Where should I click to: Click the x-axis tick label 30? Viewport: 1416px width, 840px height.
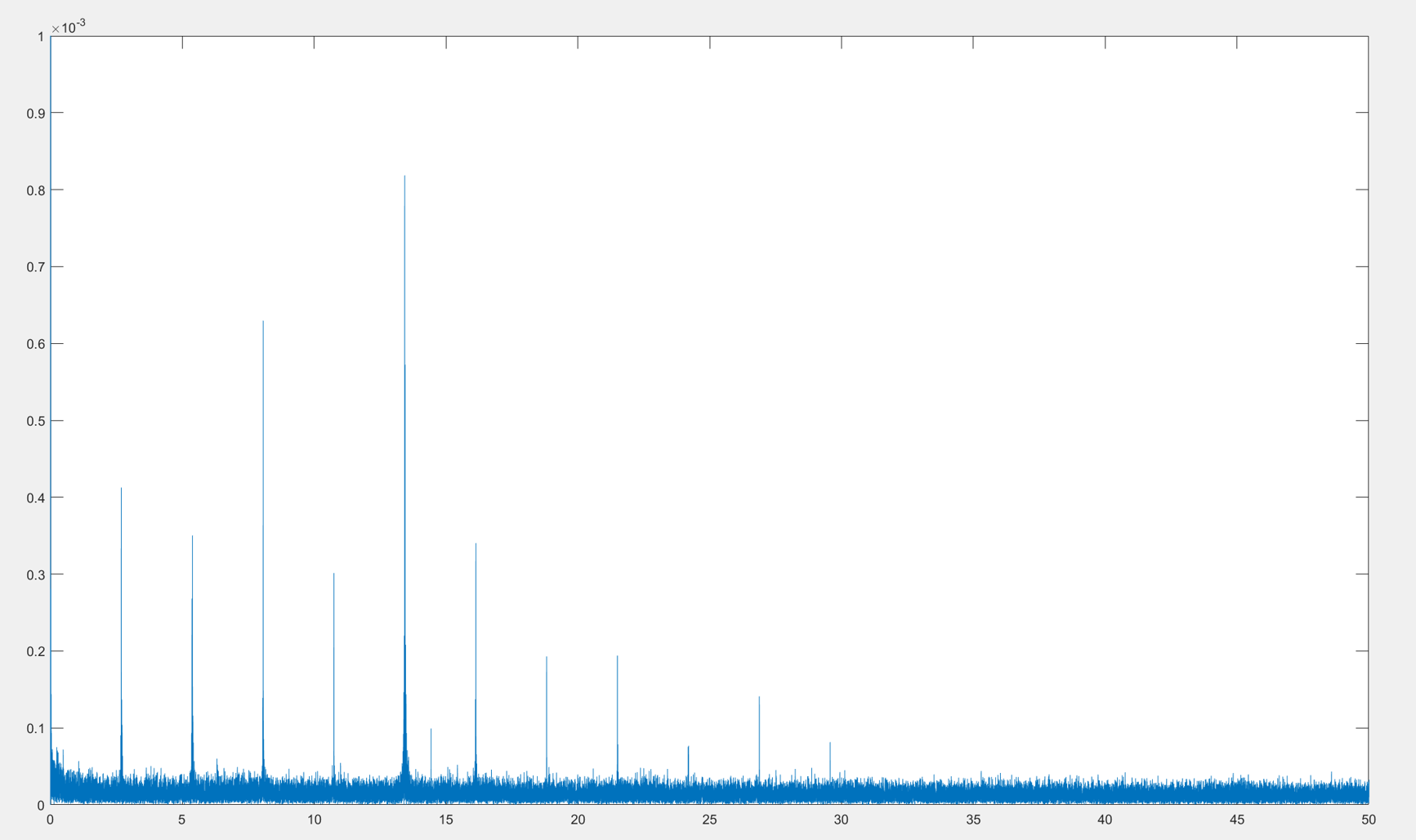[x=841, y=820]
